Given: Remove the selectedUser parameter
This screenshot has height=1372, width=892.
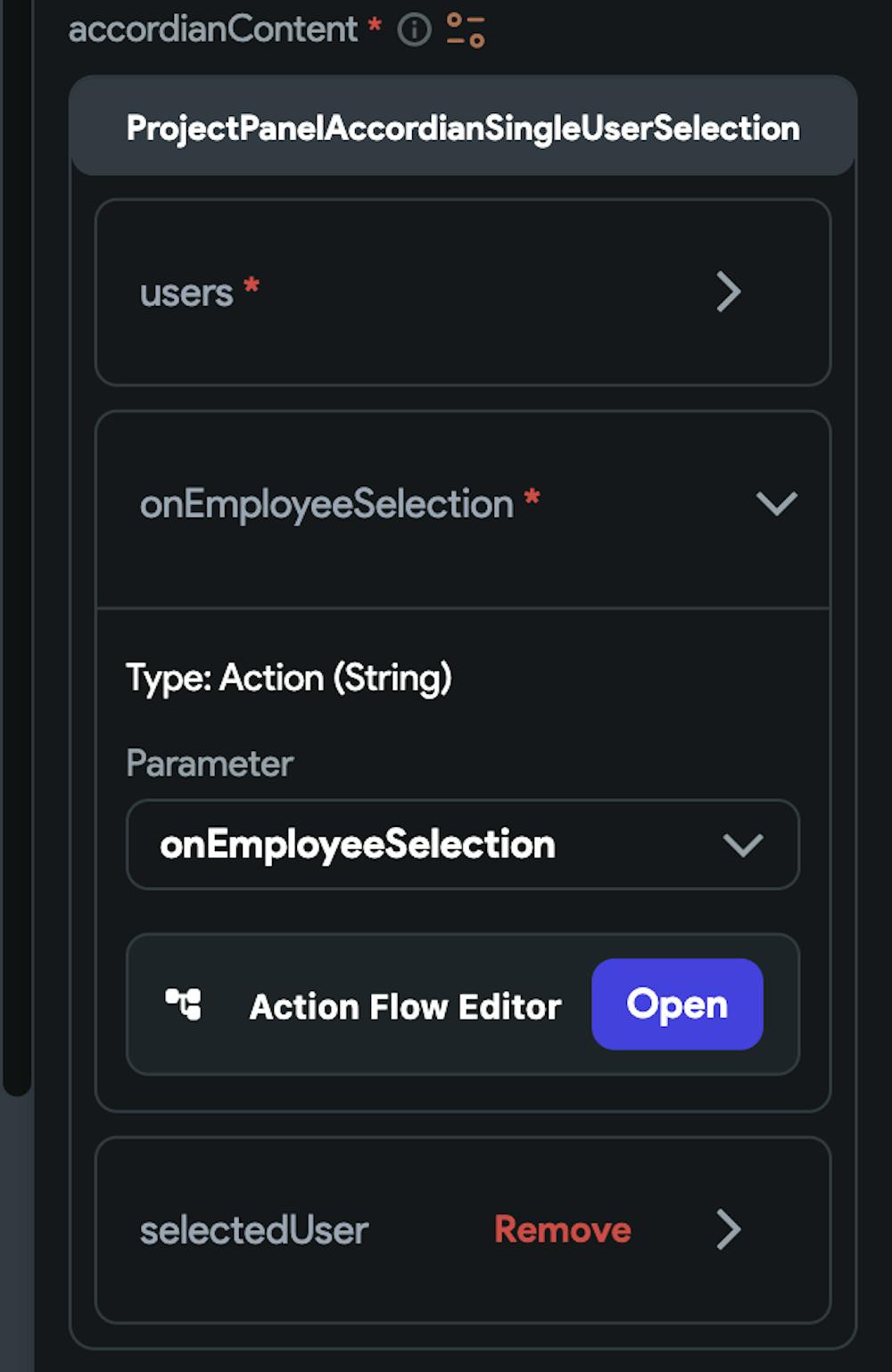Looking at the screenshot, I should tap(563, 1229).
